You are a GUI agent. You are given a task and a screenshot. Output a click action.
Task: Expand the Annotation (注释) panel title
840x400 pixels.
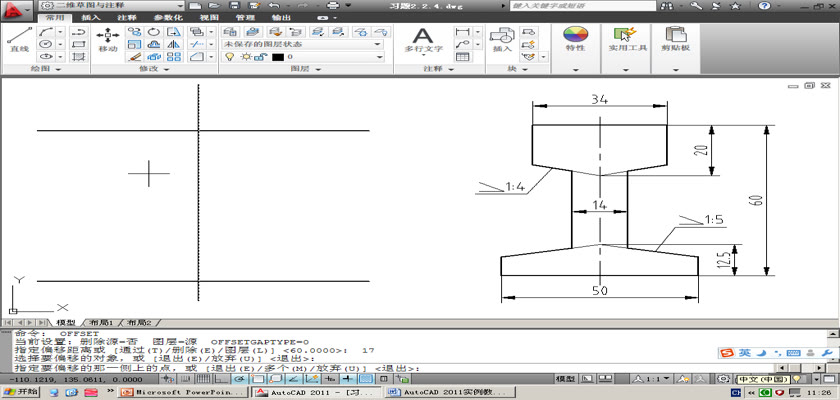439,69
